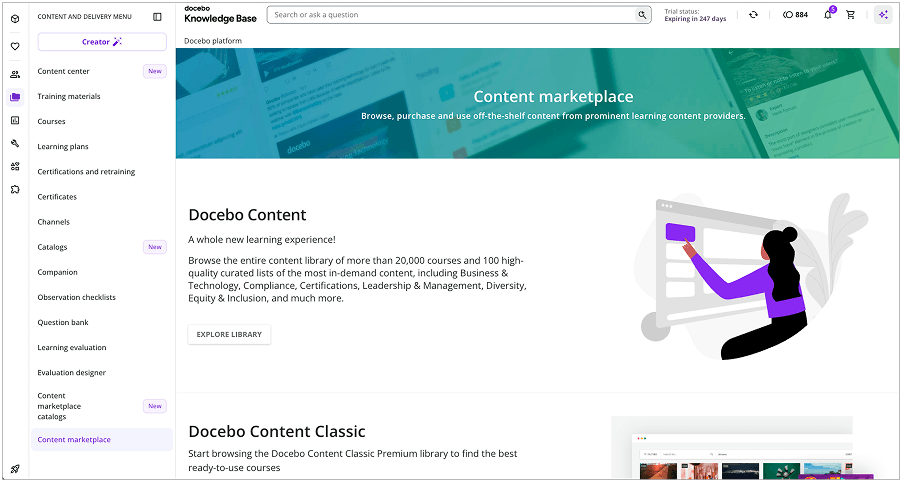Open Certifications and retraining item
Image resolution: width=902 pixels, height=482 pixels.
[102, 171]
